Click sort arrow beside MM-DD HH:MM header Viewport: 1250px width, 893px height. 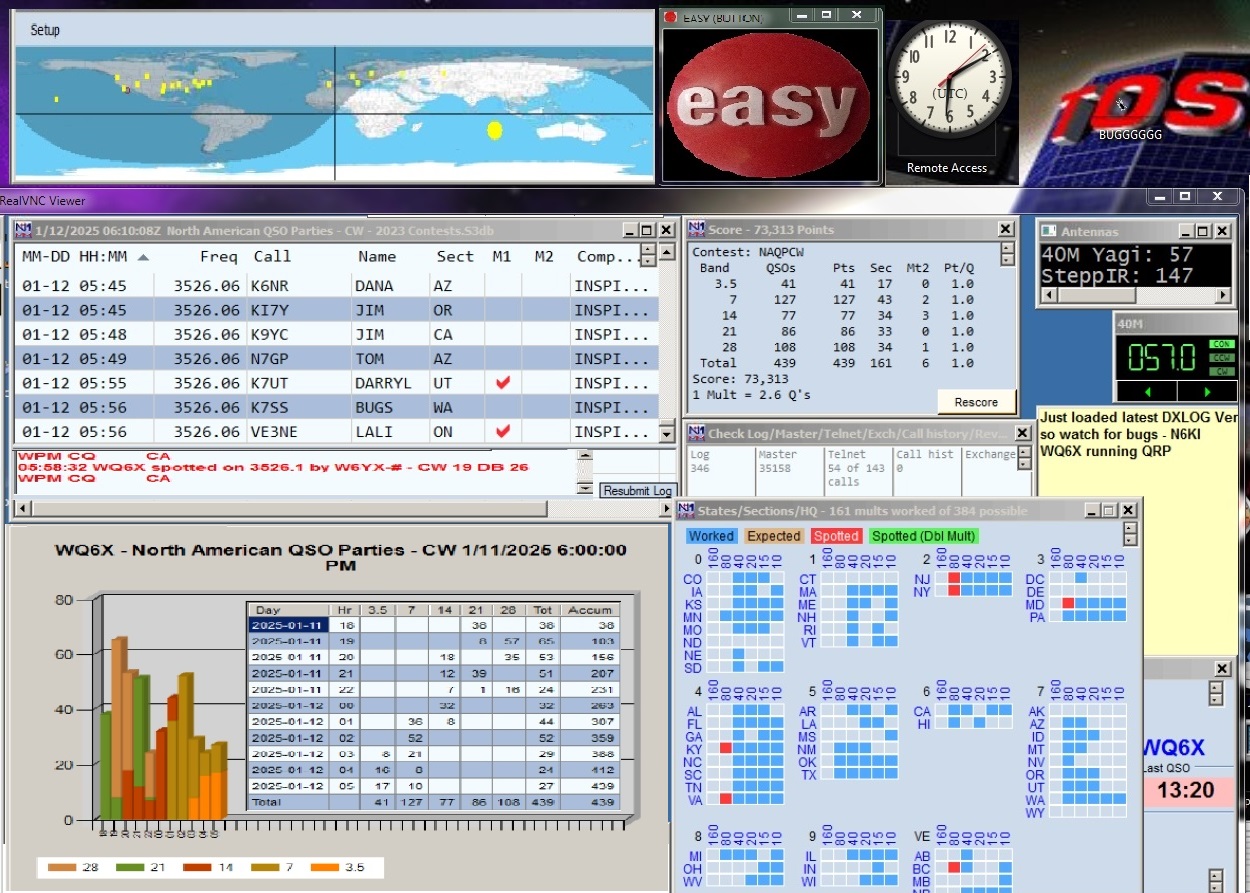click(x=143, y=257)
